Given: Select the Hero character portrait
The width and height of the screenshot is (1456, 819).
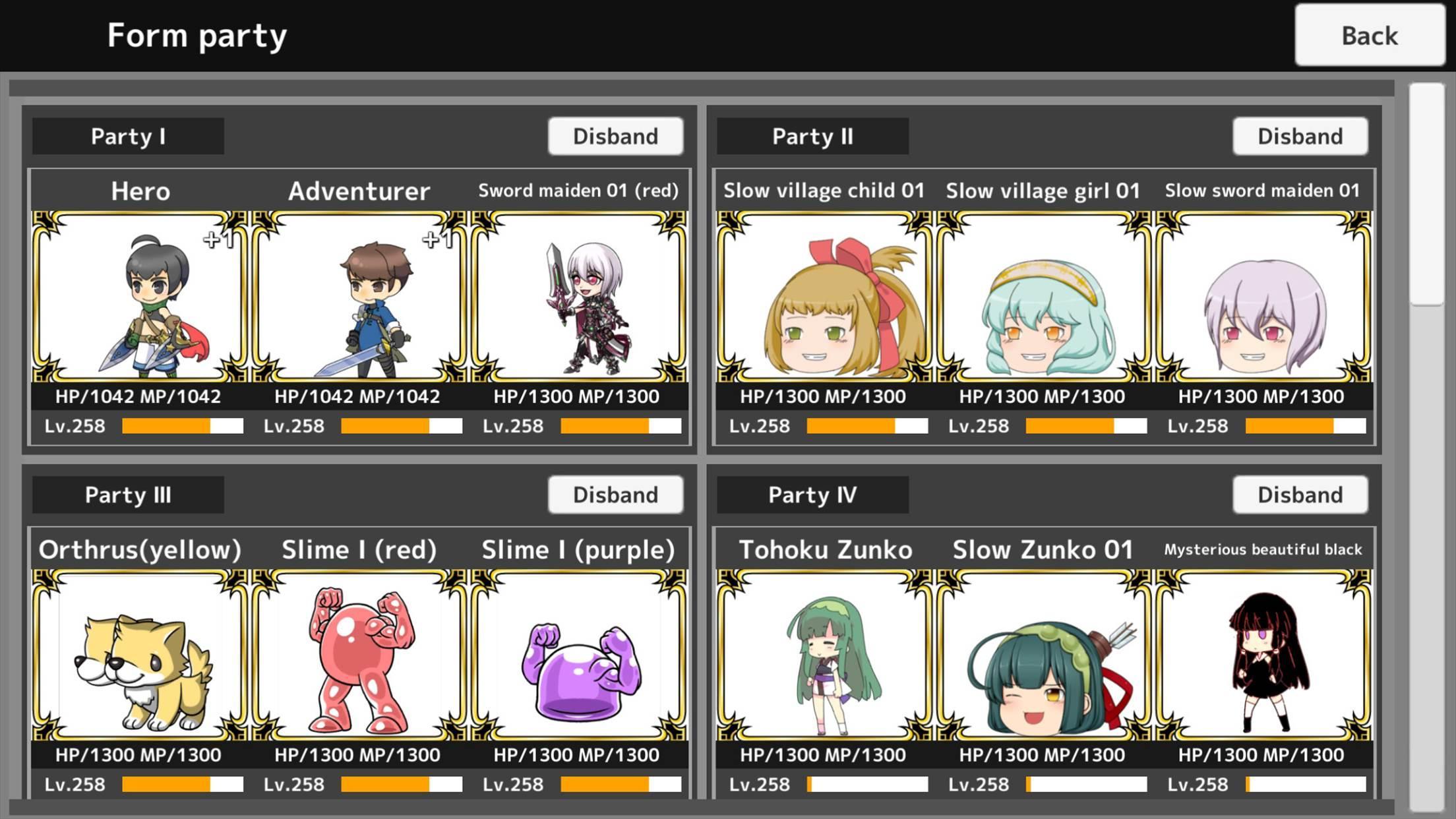Looking at the screenshot, I should click(x=140, y=297).
